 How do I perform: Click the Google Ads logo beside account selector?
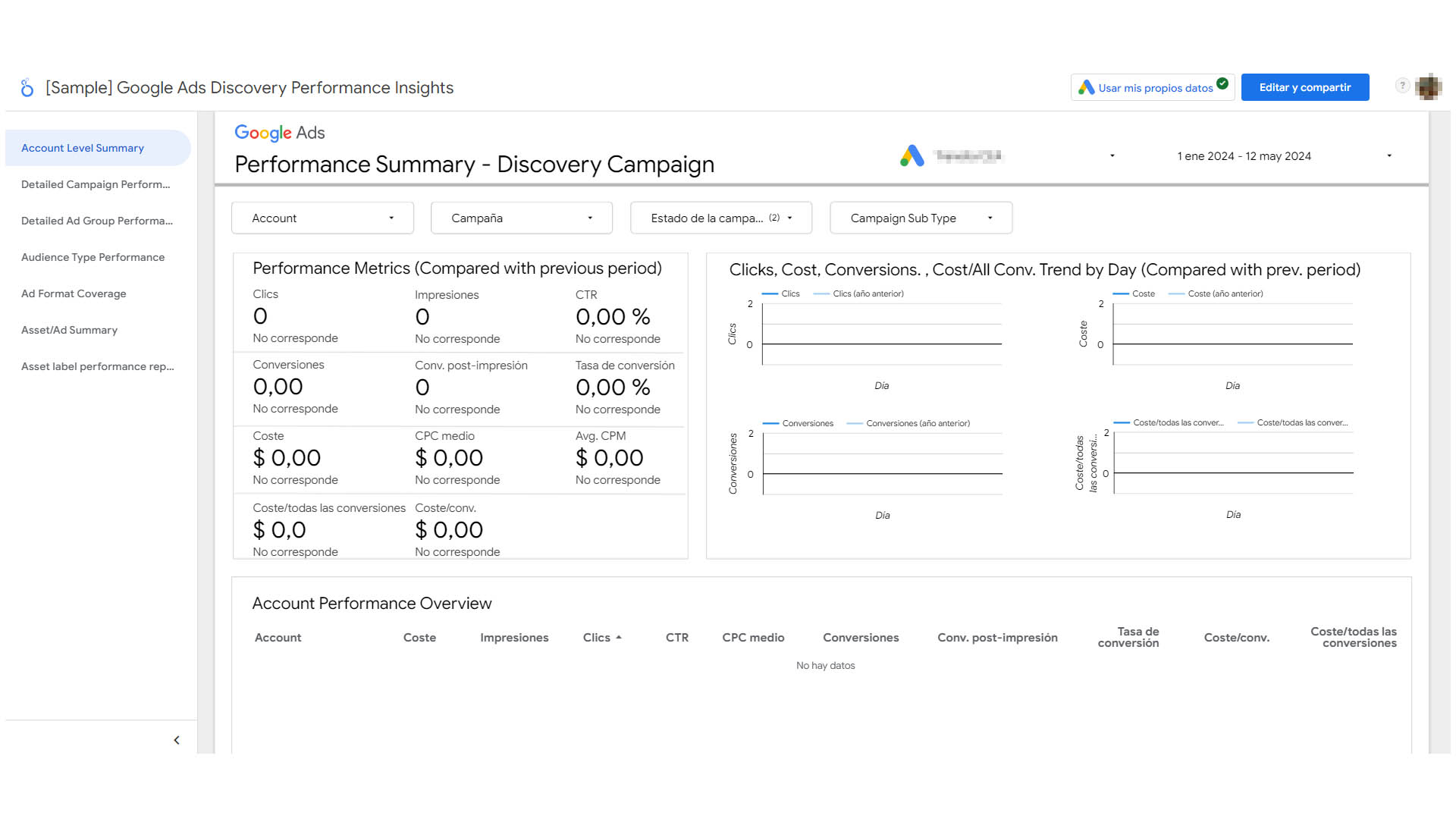pos(912,155)
